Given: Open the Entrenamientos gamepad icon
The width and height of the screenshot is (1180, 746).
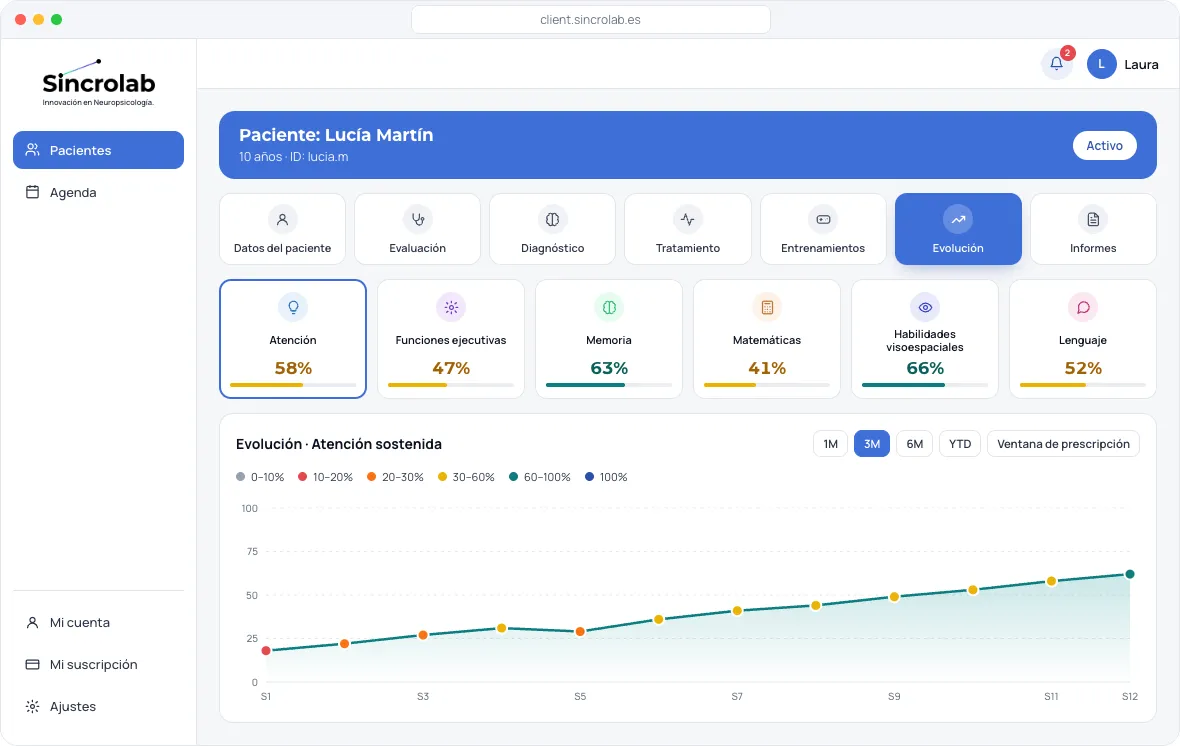Looking at the screenshot, I should pyautogui.click(x=823, y=220).
